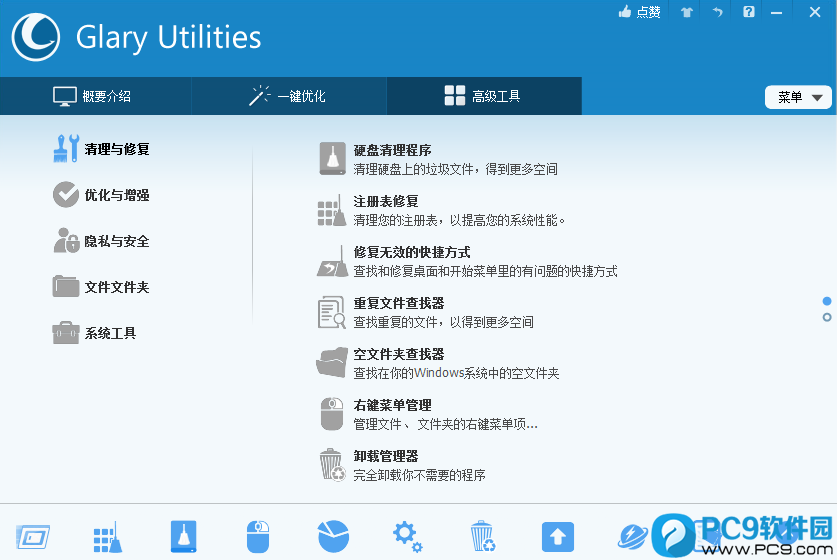The image size is (837, 560).
Task: Select the 高级工具 tab
Action: click(484, 96)
